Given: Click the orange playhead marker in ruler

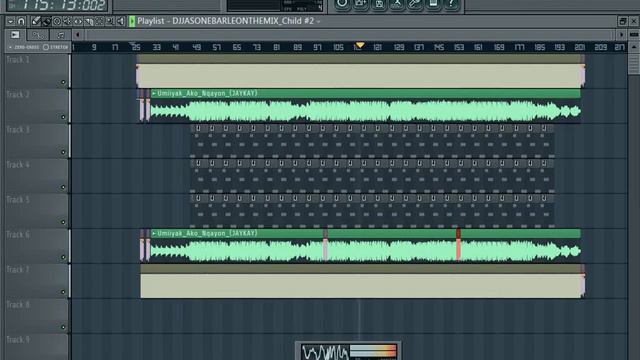Looking at the screenshot, I should pyautogui.click(x=360, y=45).
